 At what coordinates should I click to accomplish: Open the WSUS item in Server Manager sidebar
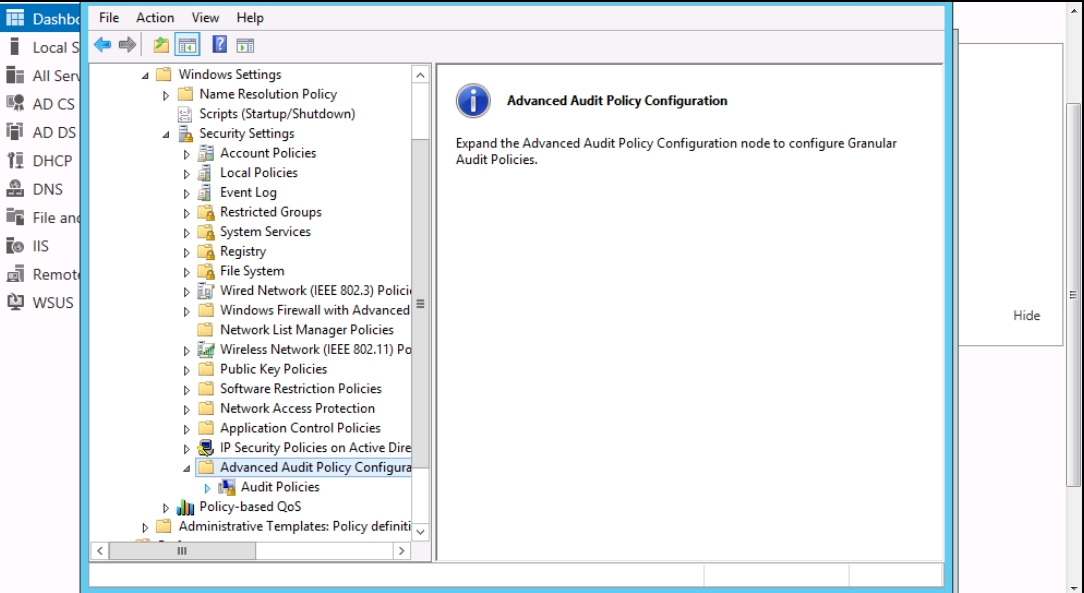coord(52,302)
